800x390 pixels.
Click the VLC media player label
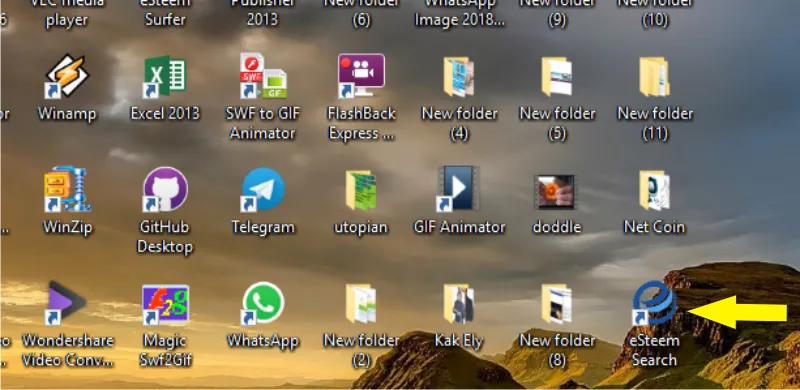(x=67, y=13)
